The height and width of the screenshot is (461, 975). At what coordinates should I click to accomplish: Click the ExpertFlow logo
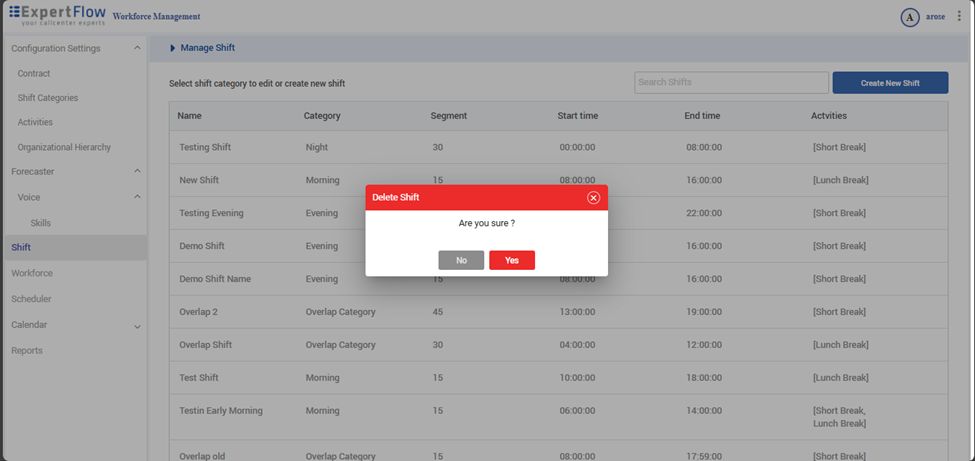click(55, 16)
